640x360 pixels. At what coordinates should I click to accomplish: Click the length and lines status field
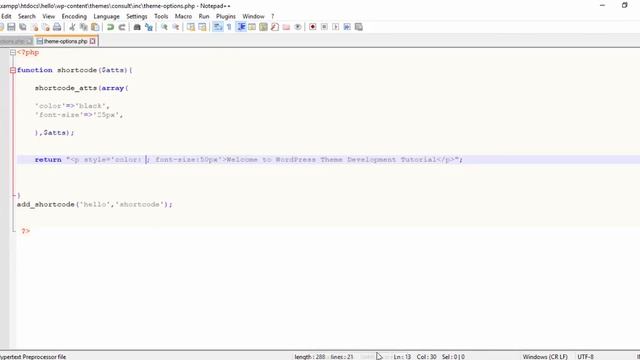click(324, 357)
